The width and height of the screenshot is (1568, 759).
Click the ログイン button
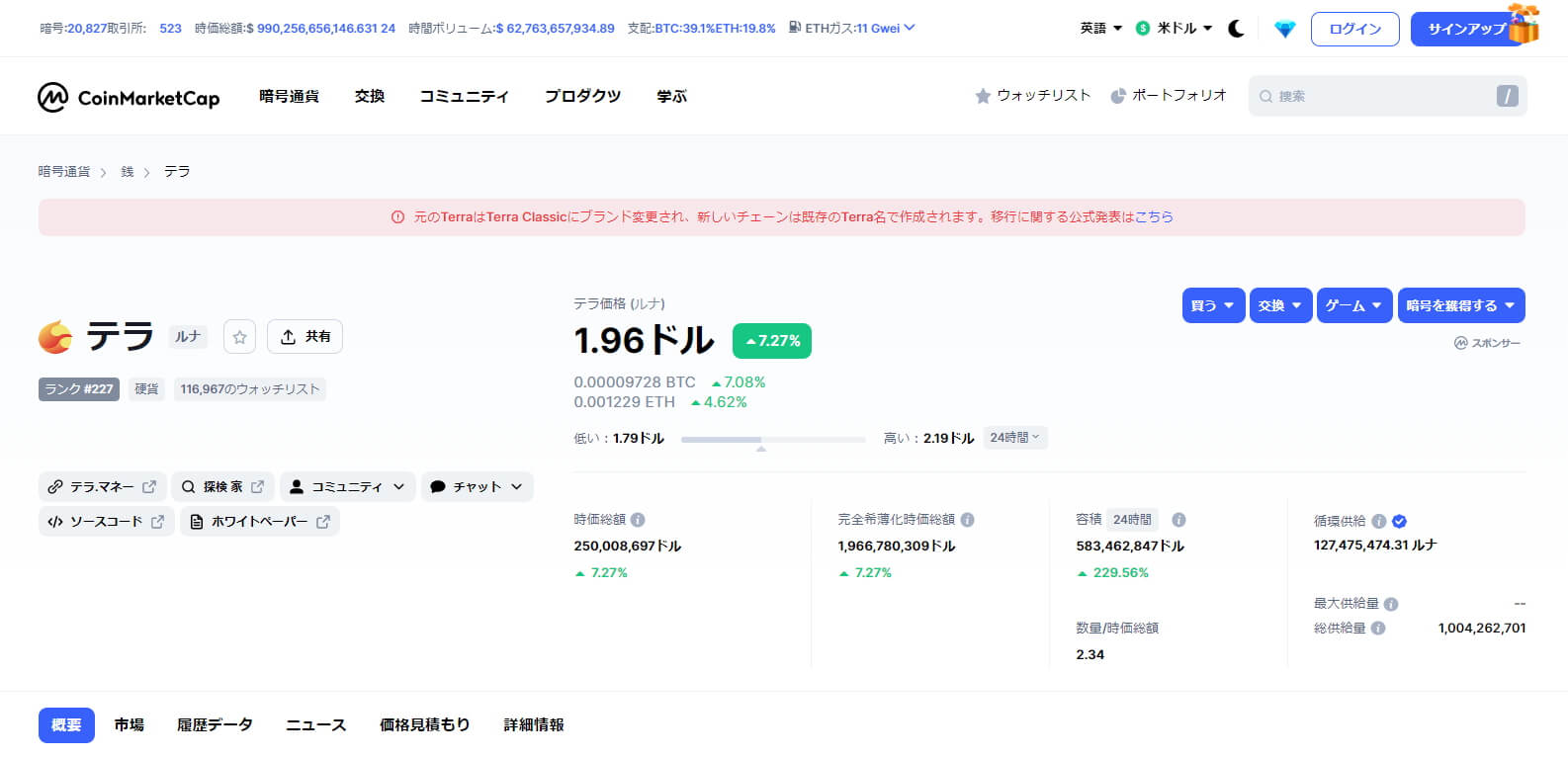pyautogui.click(x=1355, y=30)
